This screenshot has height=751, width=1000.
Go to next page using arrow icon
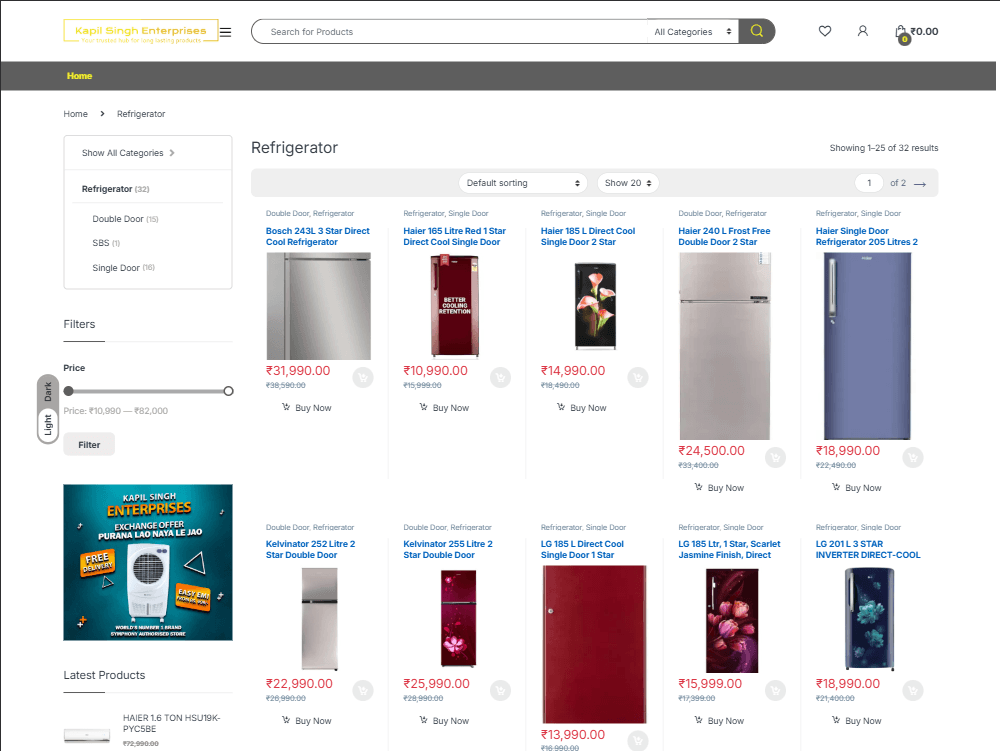[920, 184]
